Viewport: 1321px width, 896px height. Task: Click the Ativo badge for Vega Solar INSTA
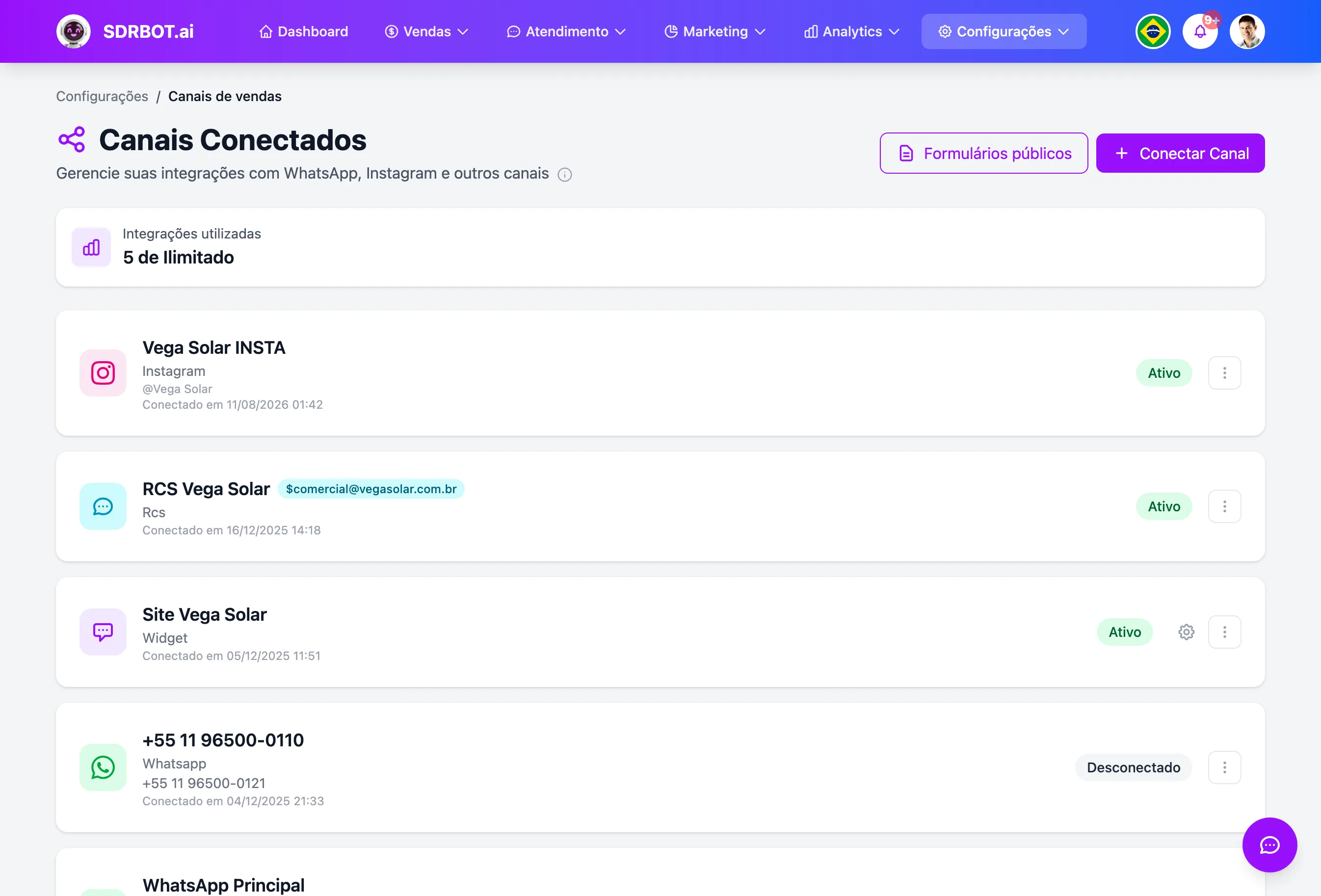click(x=1164, y=373)
